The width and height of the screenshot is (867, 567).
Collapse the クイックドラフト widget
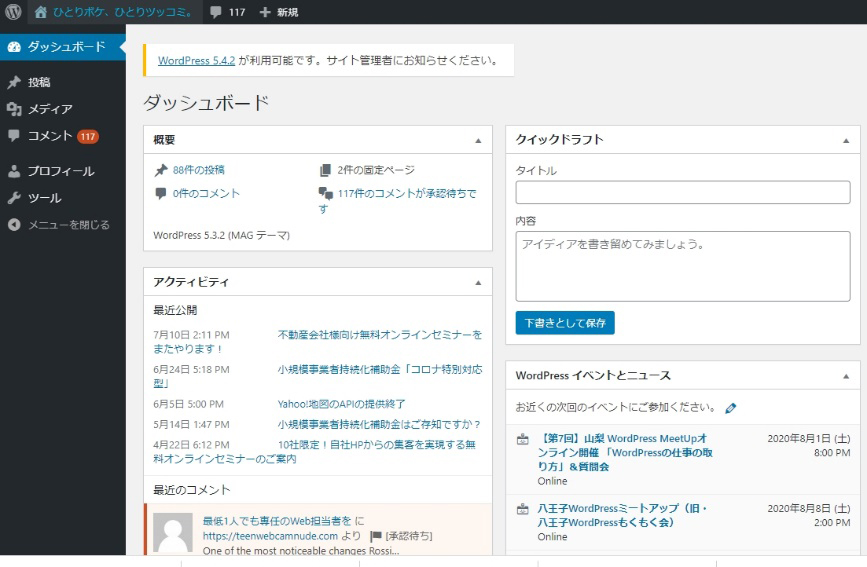click(x=846, y=141)
